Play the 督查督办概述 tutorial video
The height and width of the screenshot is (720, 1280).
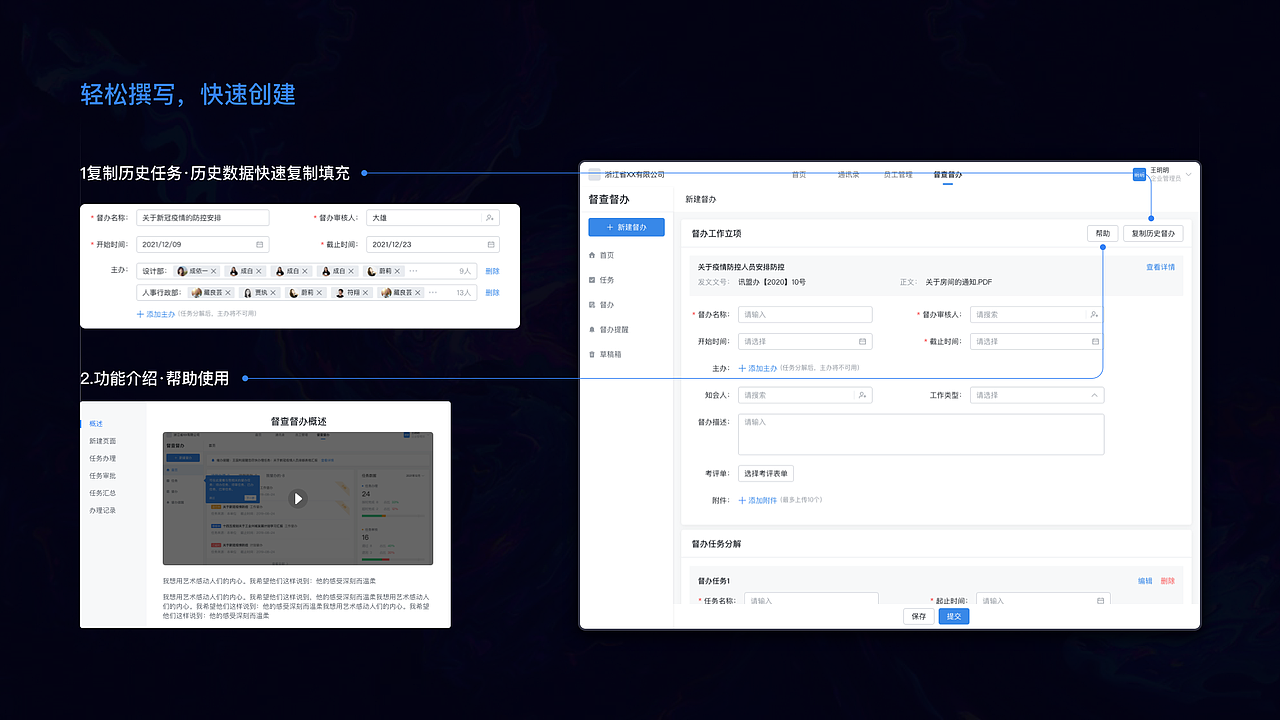(x=297, y=496)
